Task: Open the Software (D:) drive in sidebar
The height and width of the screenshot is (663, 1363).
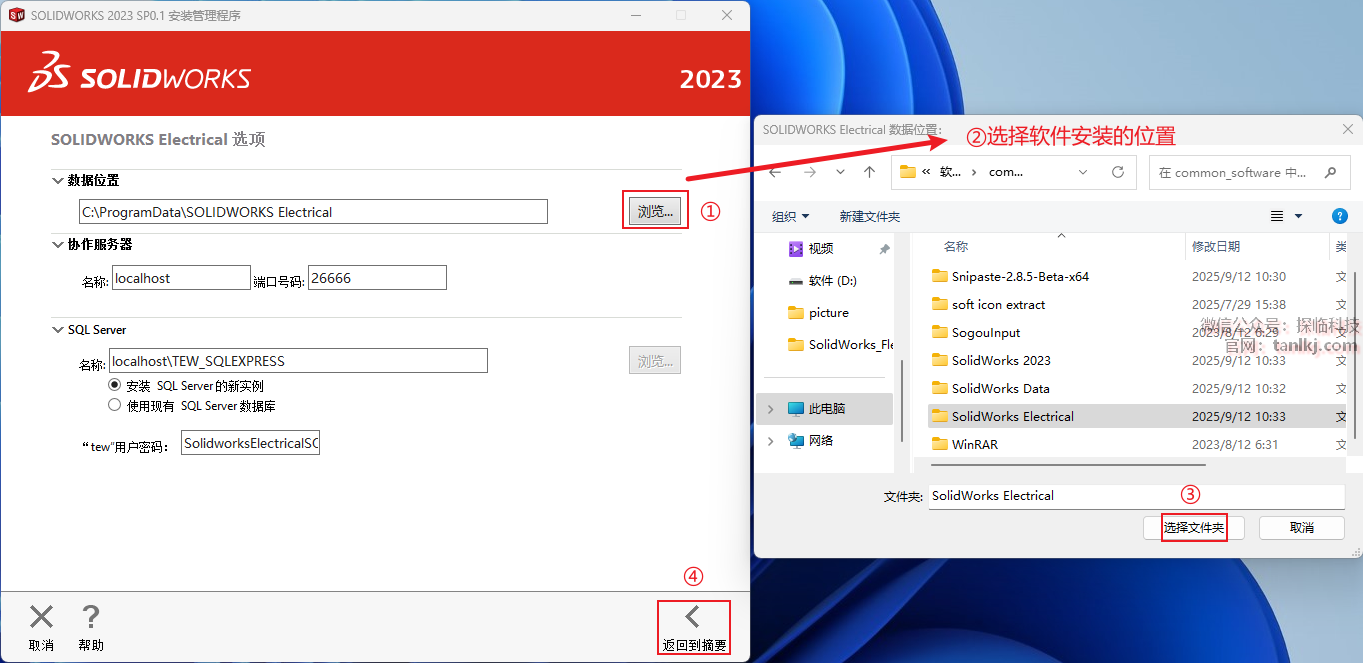Action: click(823, 280)
